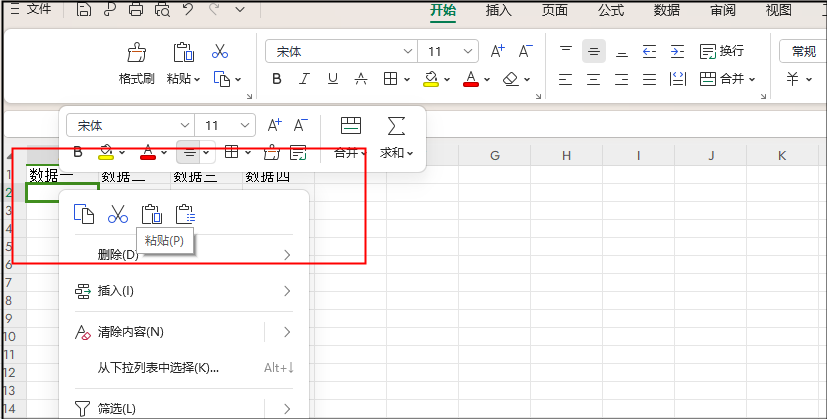Switch to the 公式 ribbon tab
827x419 pixels.
pyautogui.click(x=611, y=10)
